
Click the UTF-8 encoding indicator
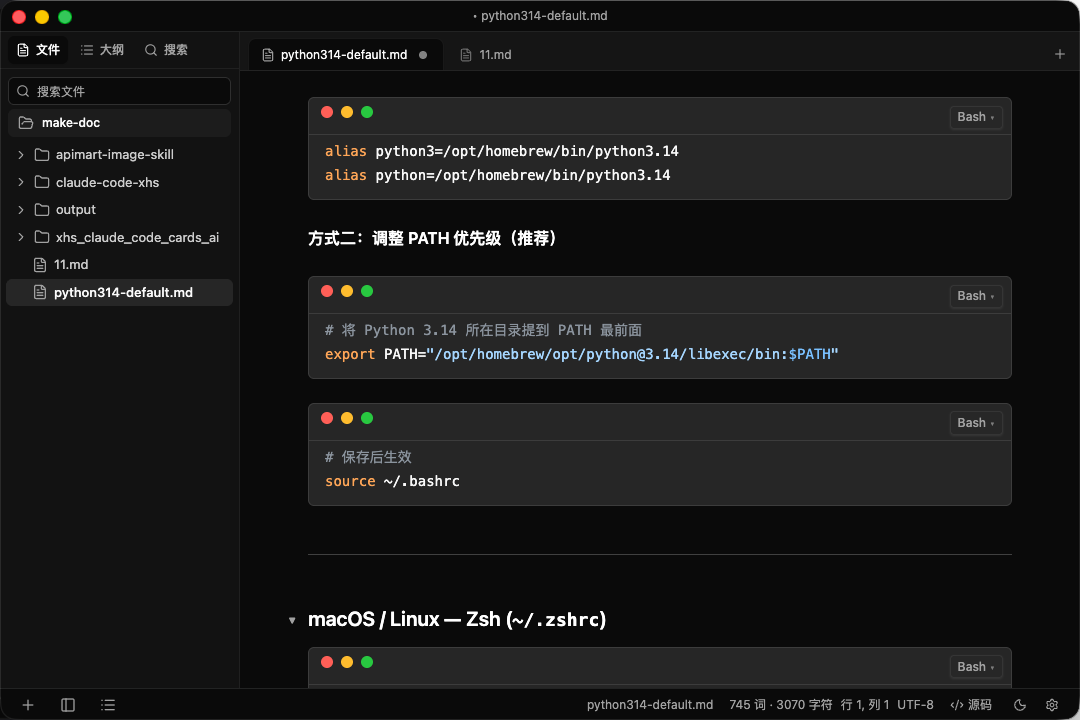pyautogui.click(x=915, y=705)
